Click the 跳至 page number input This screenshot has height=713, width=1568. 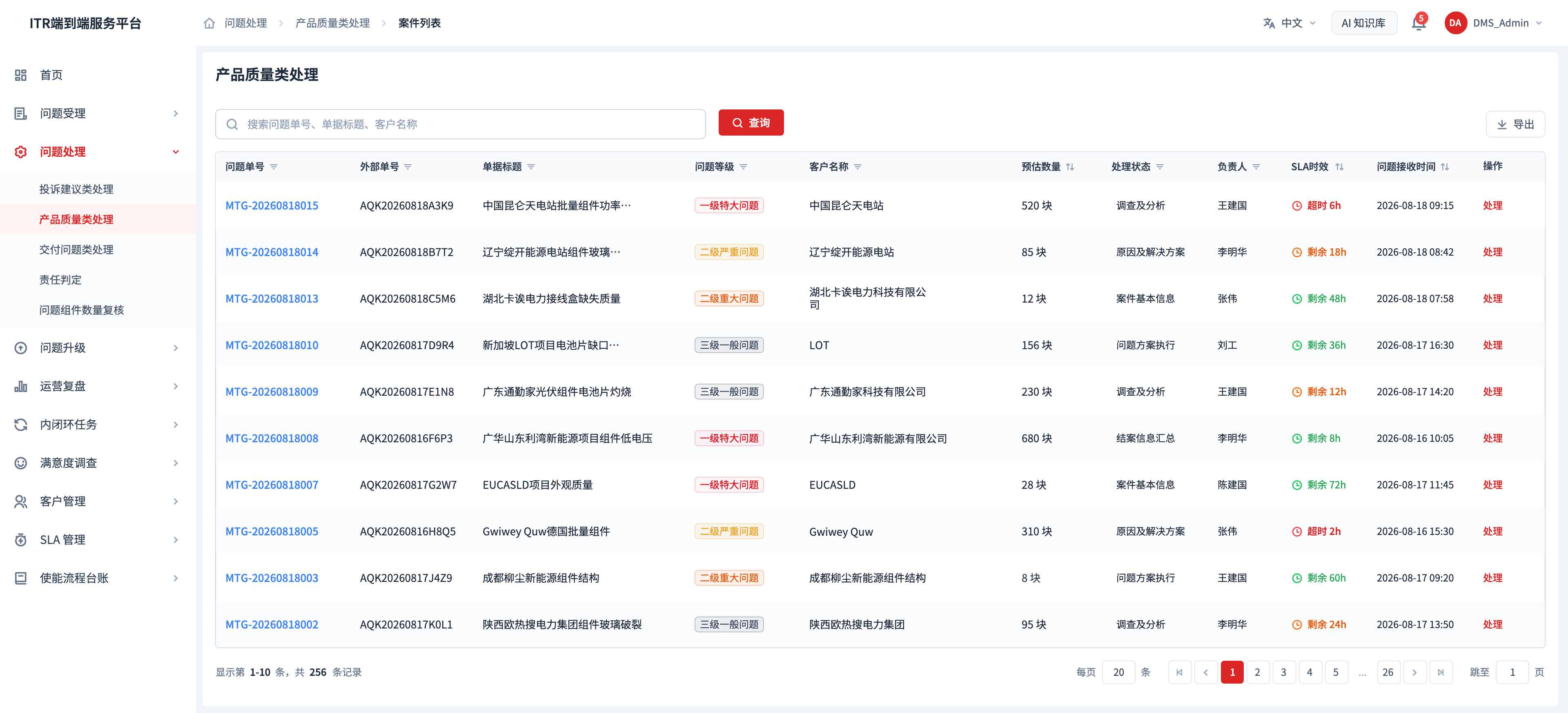[1512, 672]
